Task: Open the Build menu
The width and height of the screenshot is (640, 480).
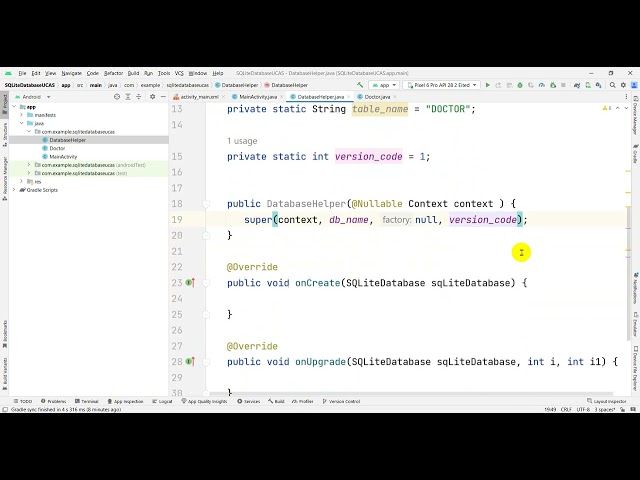Action: click(133, 73)
